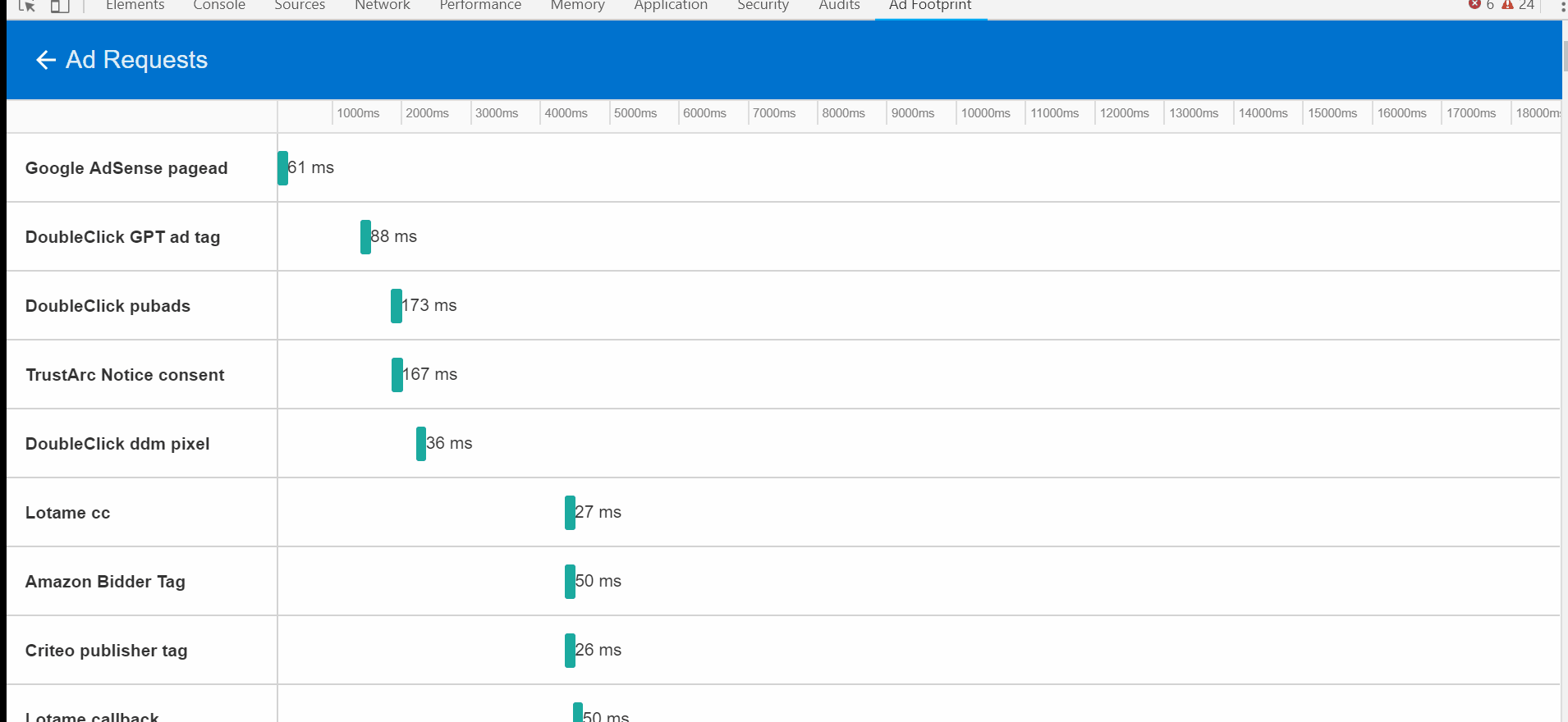Click the vertical scrollbar thumb
Screen dimensions: 1568x722
[x=1565, y=56]
